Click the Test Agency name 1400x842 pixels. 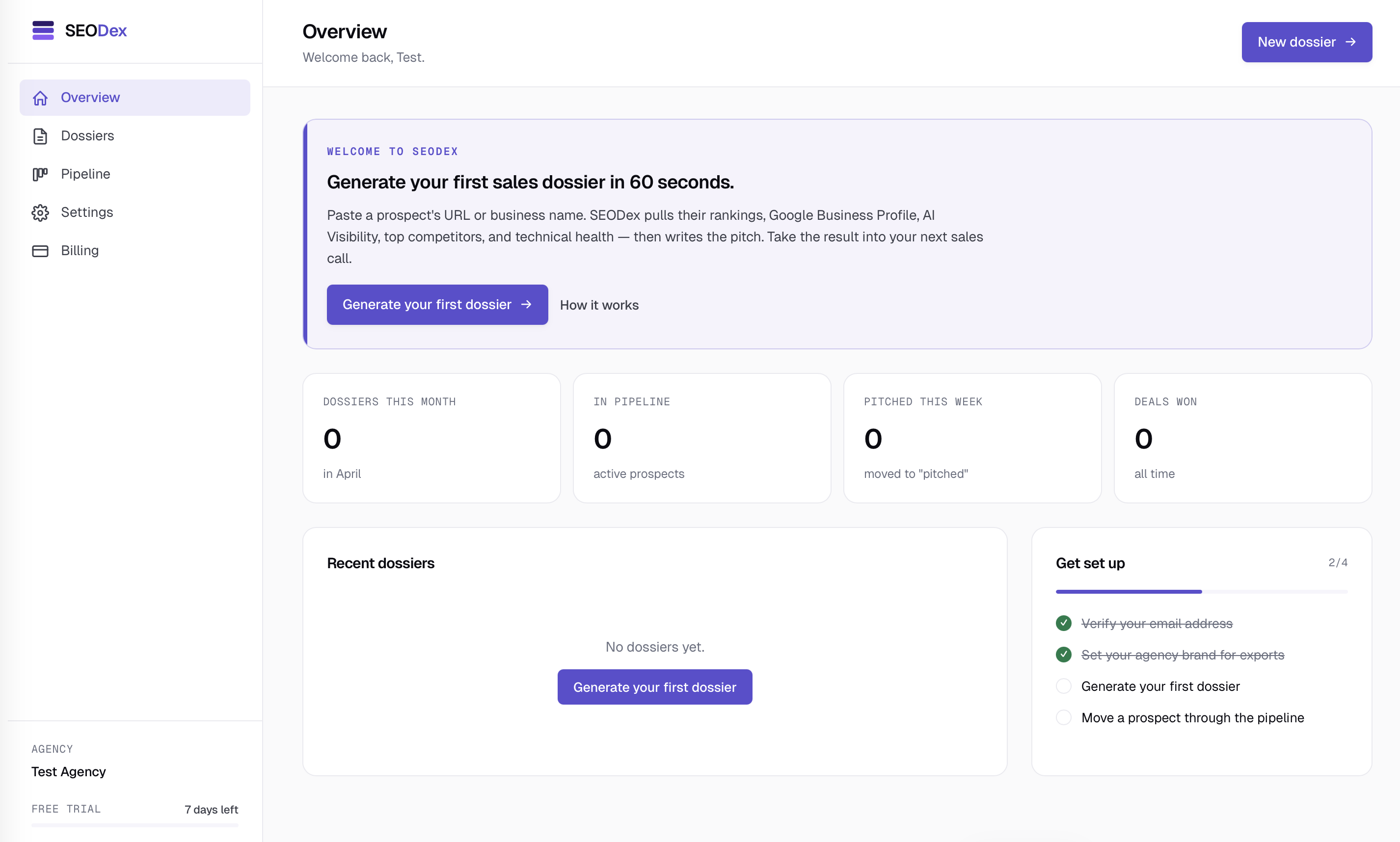coord(68,772)
